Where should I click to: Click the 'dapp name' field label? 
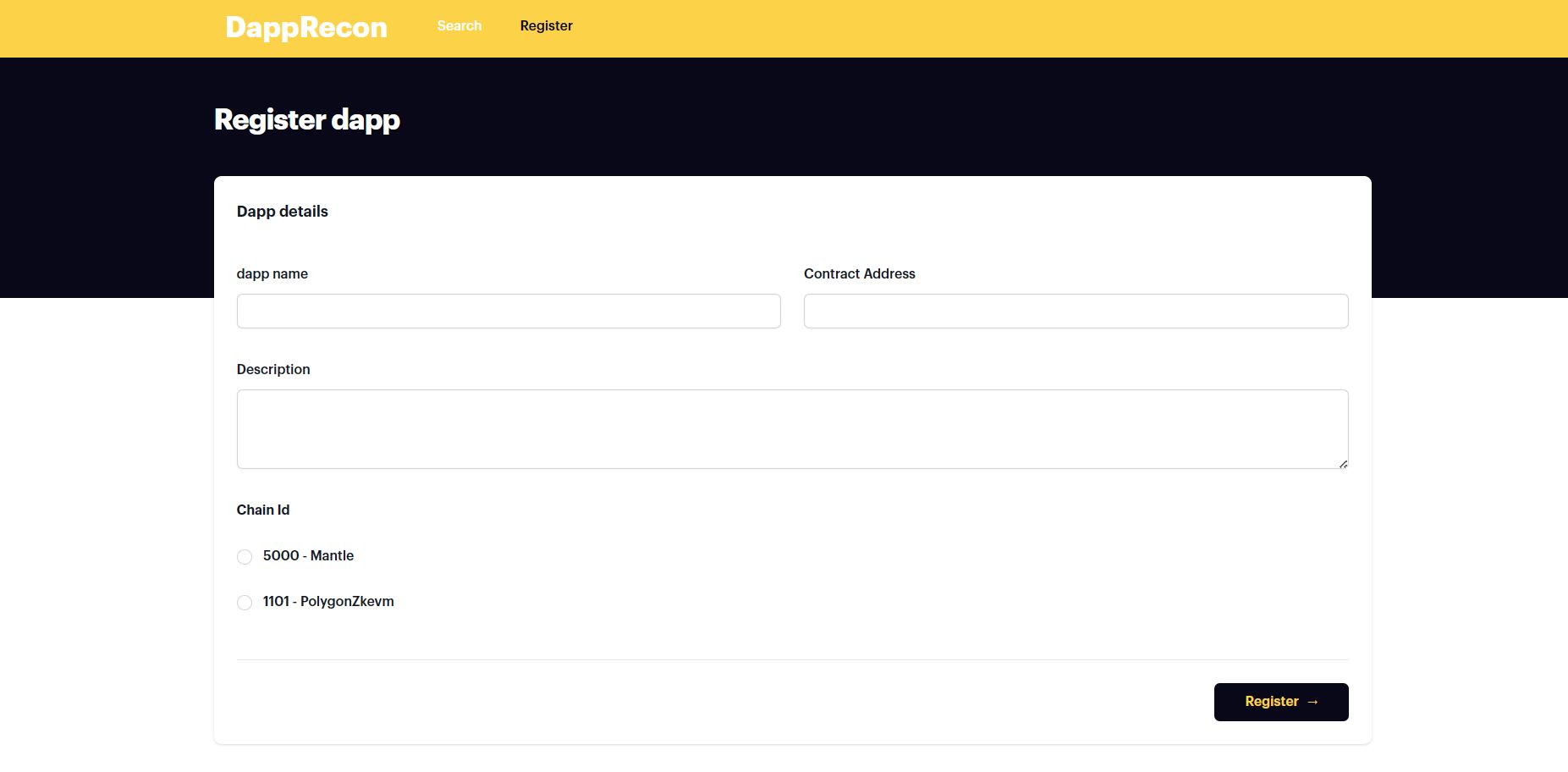(272, 274)
